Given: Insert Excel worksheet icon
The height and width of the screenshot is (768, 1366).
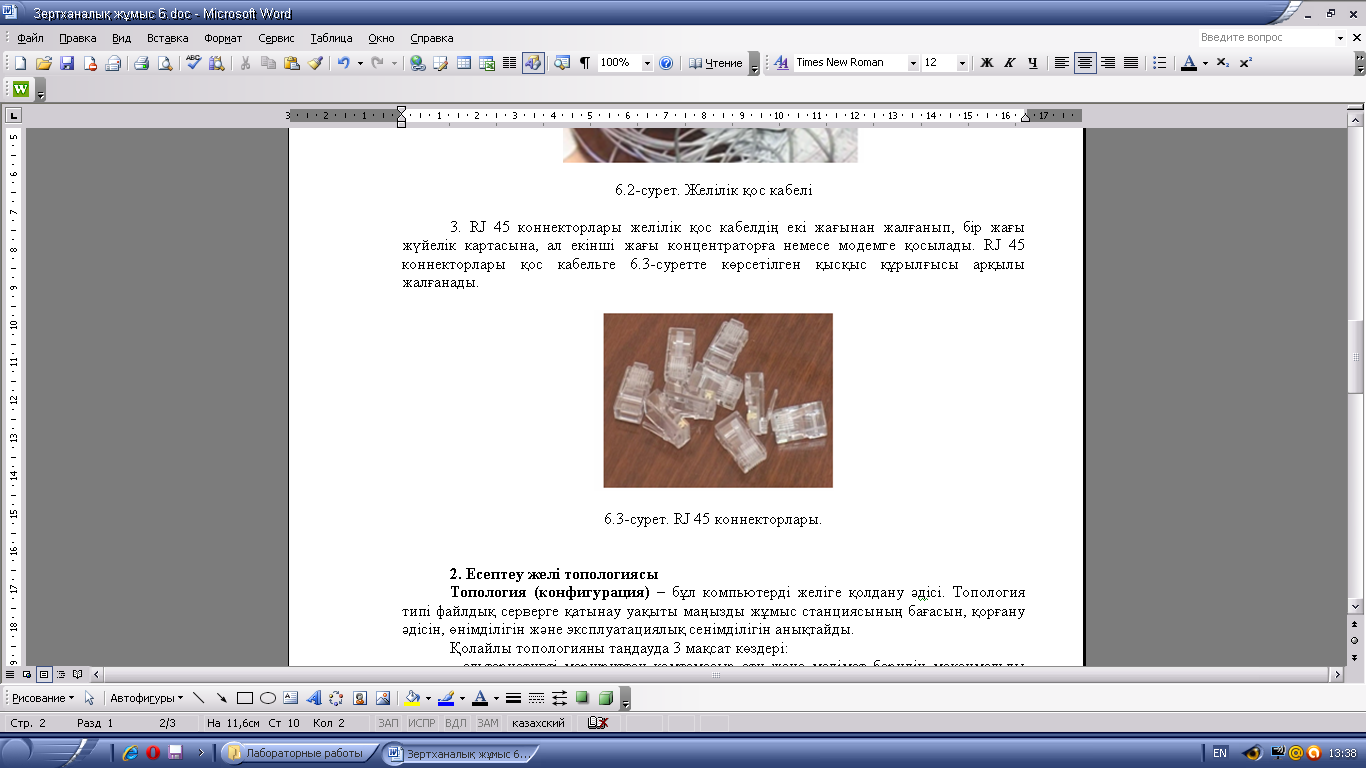Looking at the screenshot, I should click(x=487, y=63).
